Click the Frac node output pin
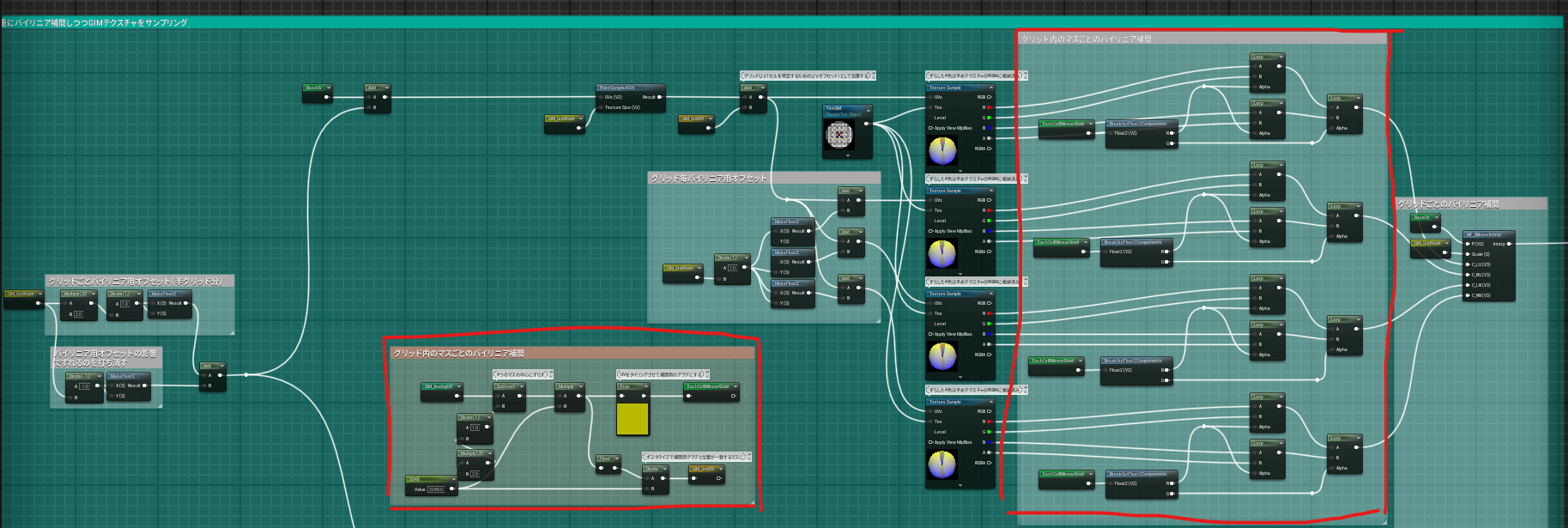 (645, 396)
